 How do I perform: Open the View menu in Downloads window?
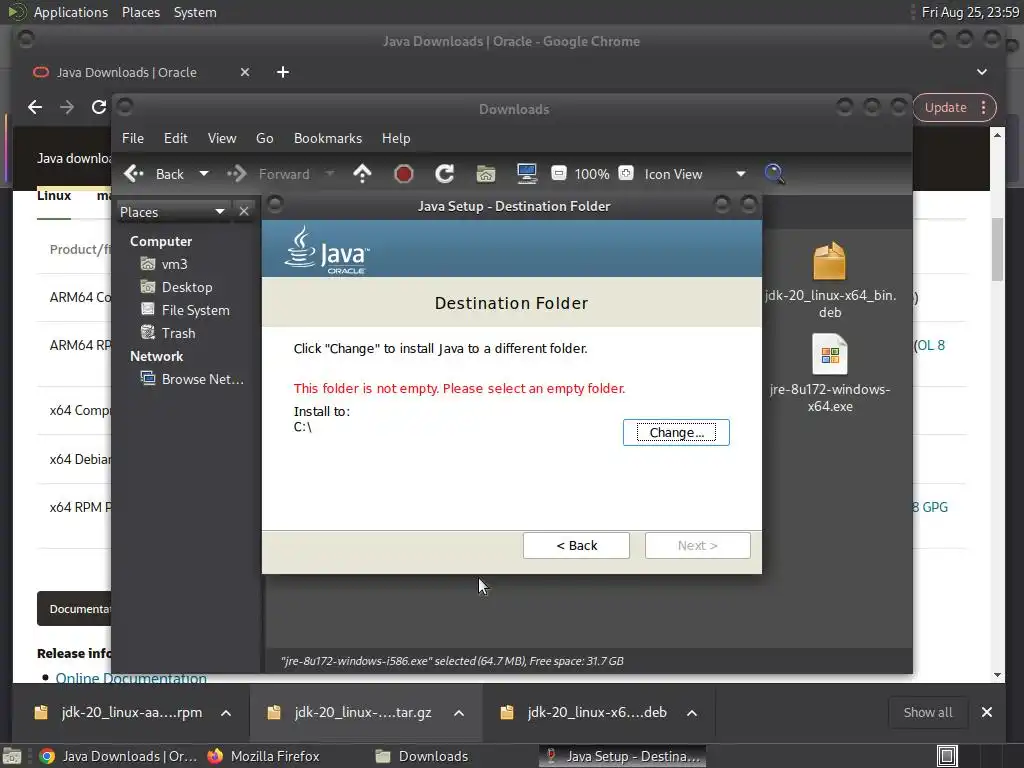click(222, 138)
